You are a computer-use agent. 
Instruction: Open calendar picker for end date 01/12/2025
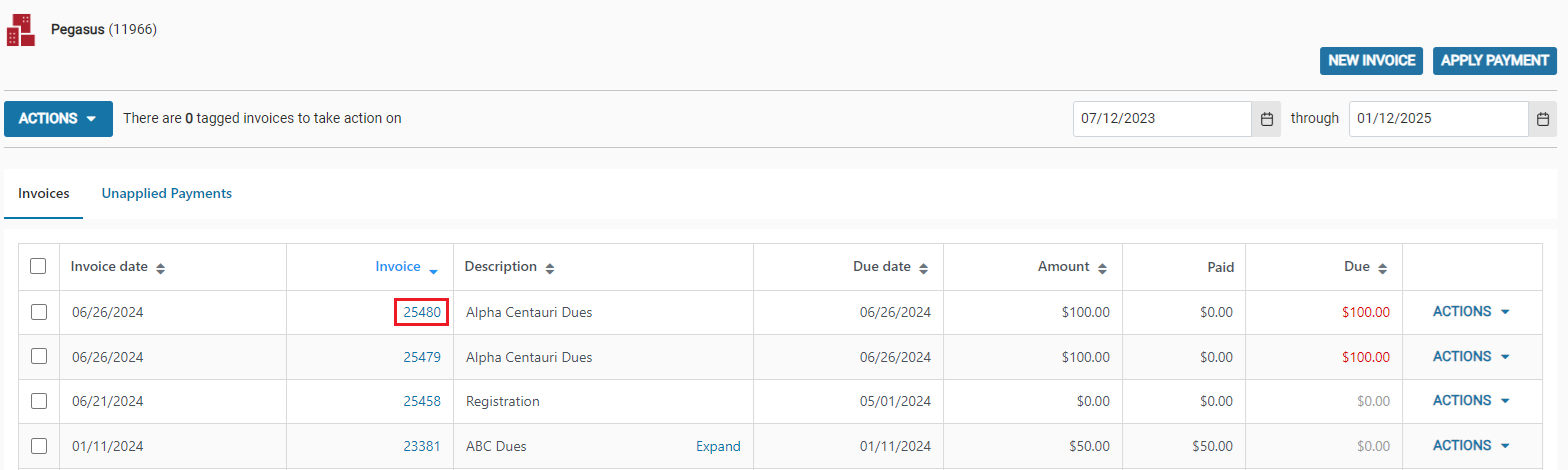point(1543,119)
